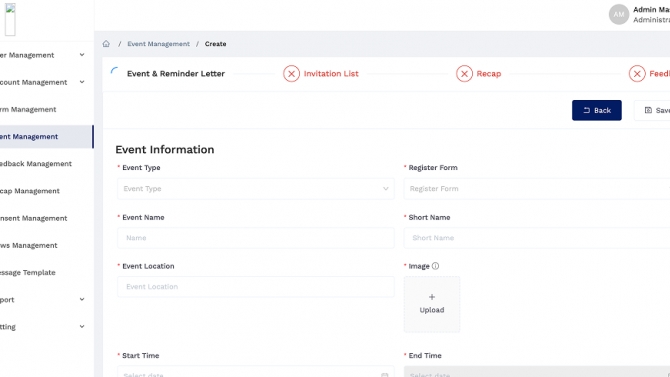Select Event Management in the sidebar

(46, 137)
